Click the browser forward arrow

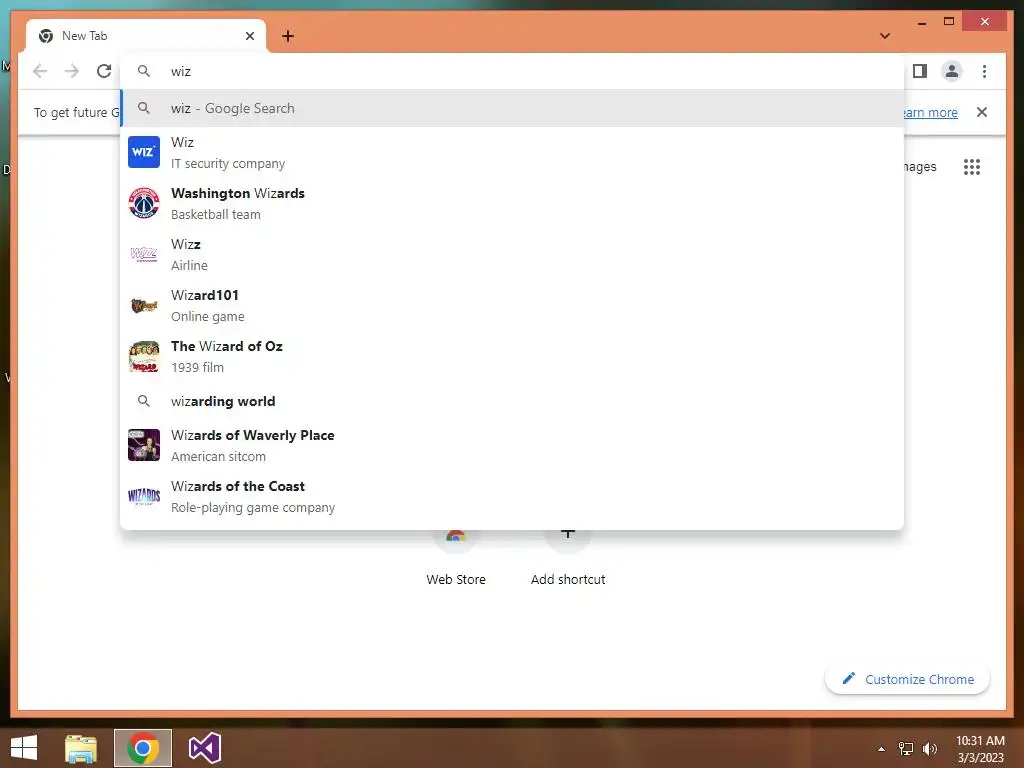click(71, 71)
